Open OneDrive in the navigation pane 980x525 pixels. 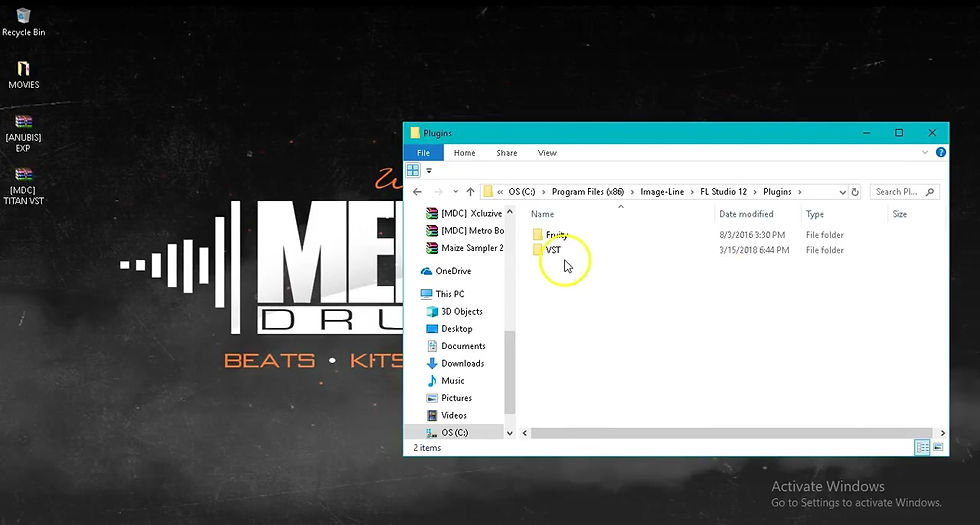pyautogui.click(x=446, y=271)
